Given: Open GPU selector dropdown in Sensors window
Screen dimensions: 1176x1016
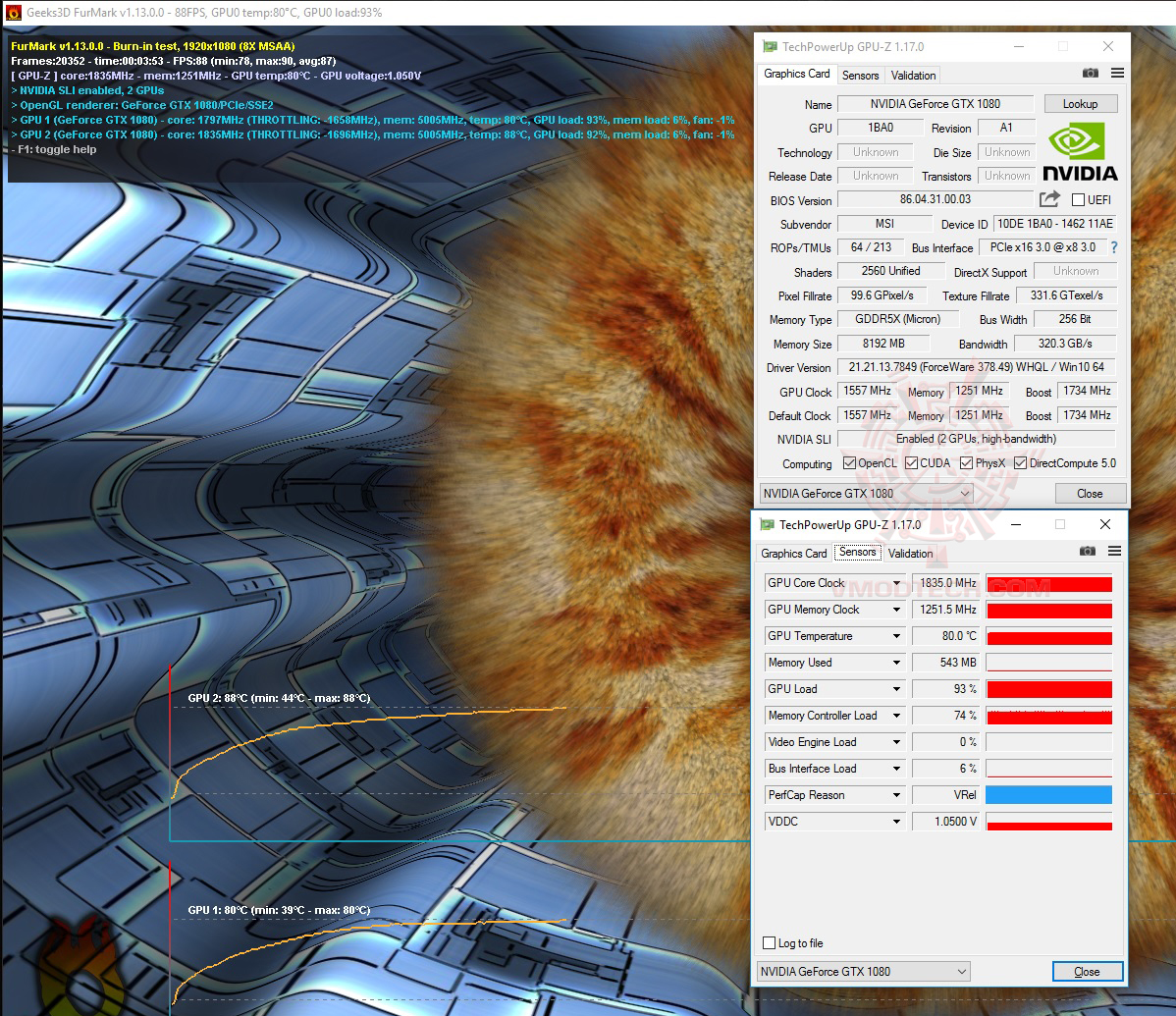Looking at the screenshot, I should click(863, 972).
